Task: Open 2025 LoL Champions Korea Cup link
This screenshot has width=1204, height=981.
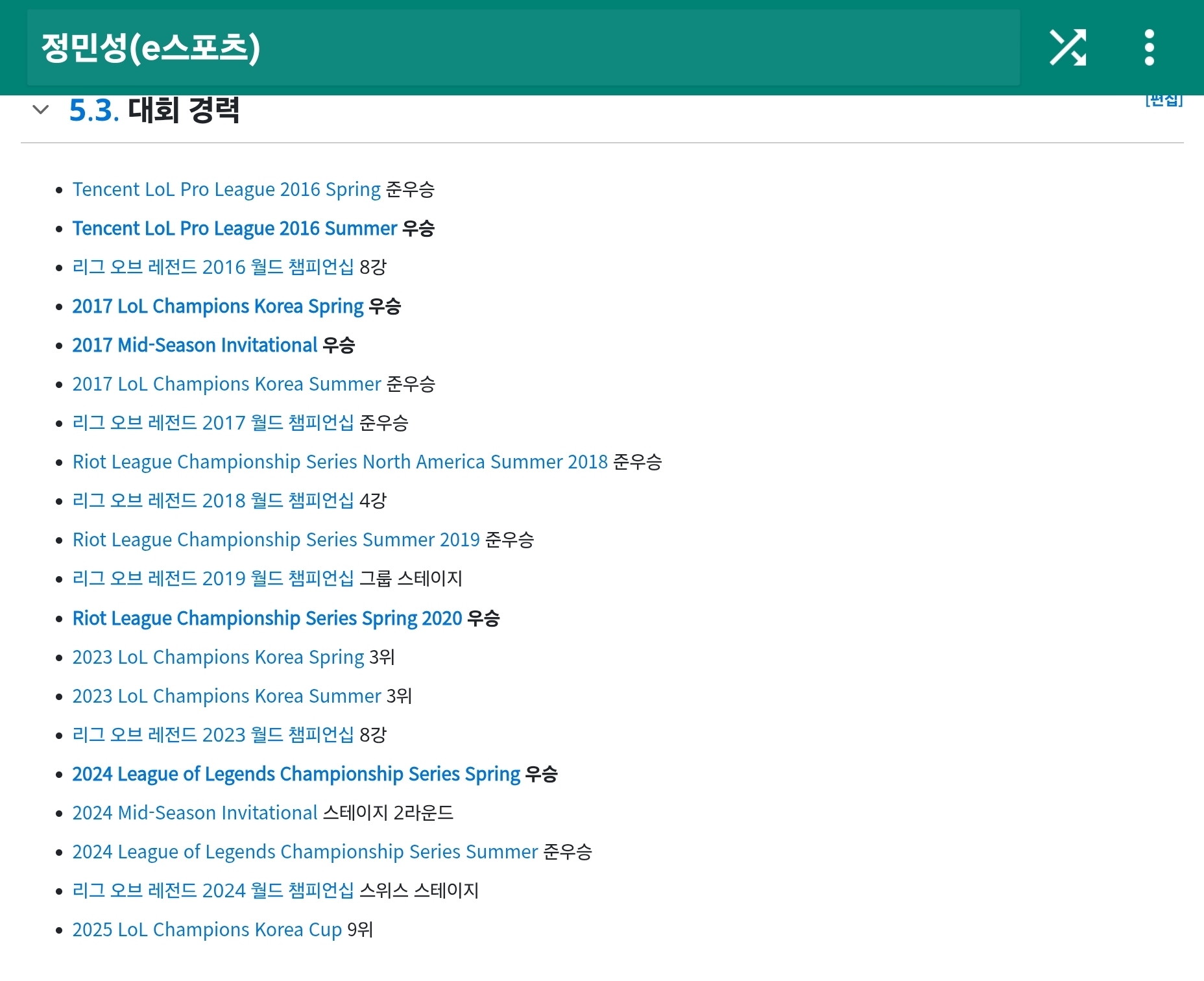Action: click(x=207, y=930)
